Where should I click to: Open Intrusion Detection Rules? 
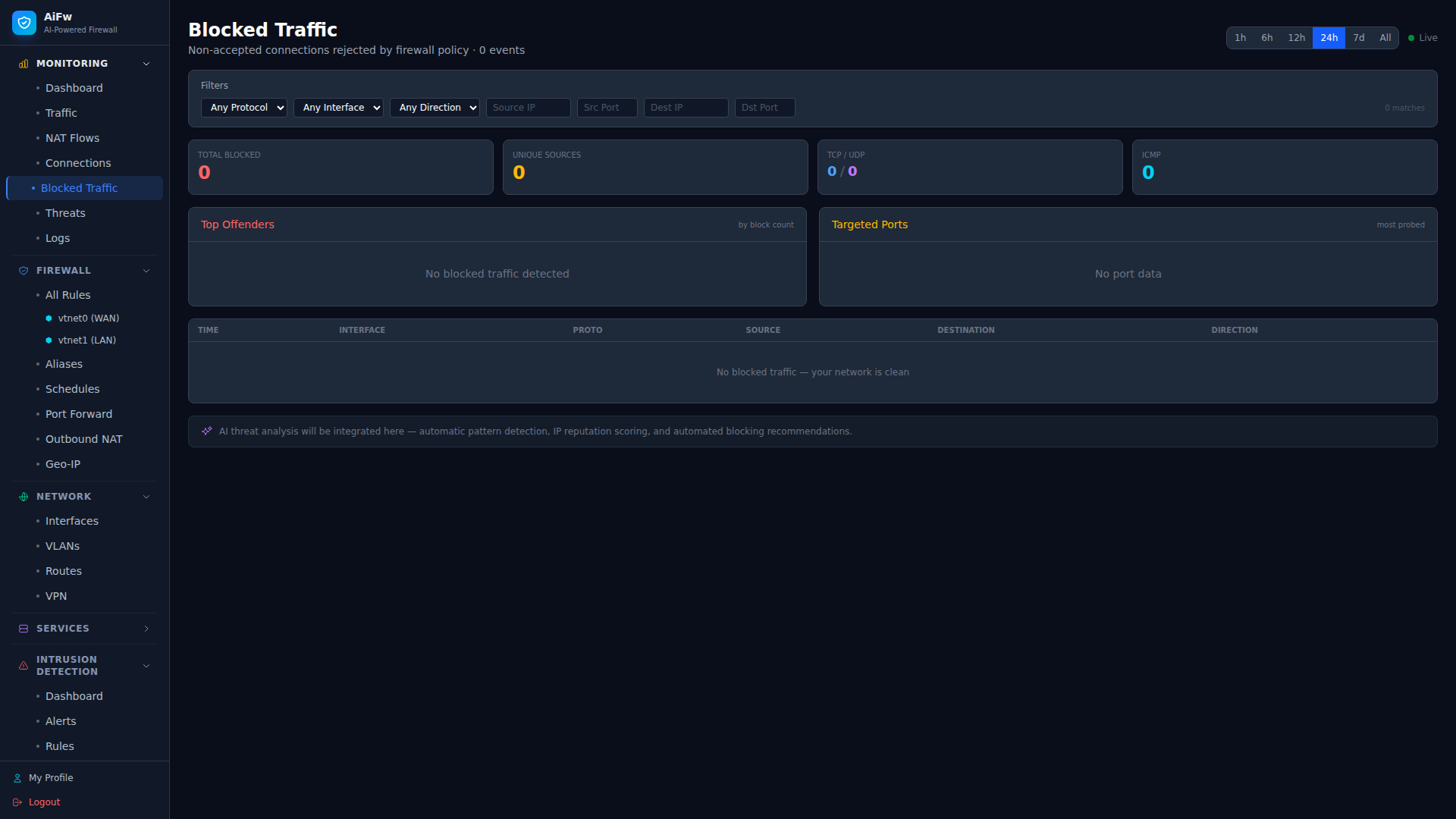click(84, 746)
